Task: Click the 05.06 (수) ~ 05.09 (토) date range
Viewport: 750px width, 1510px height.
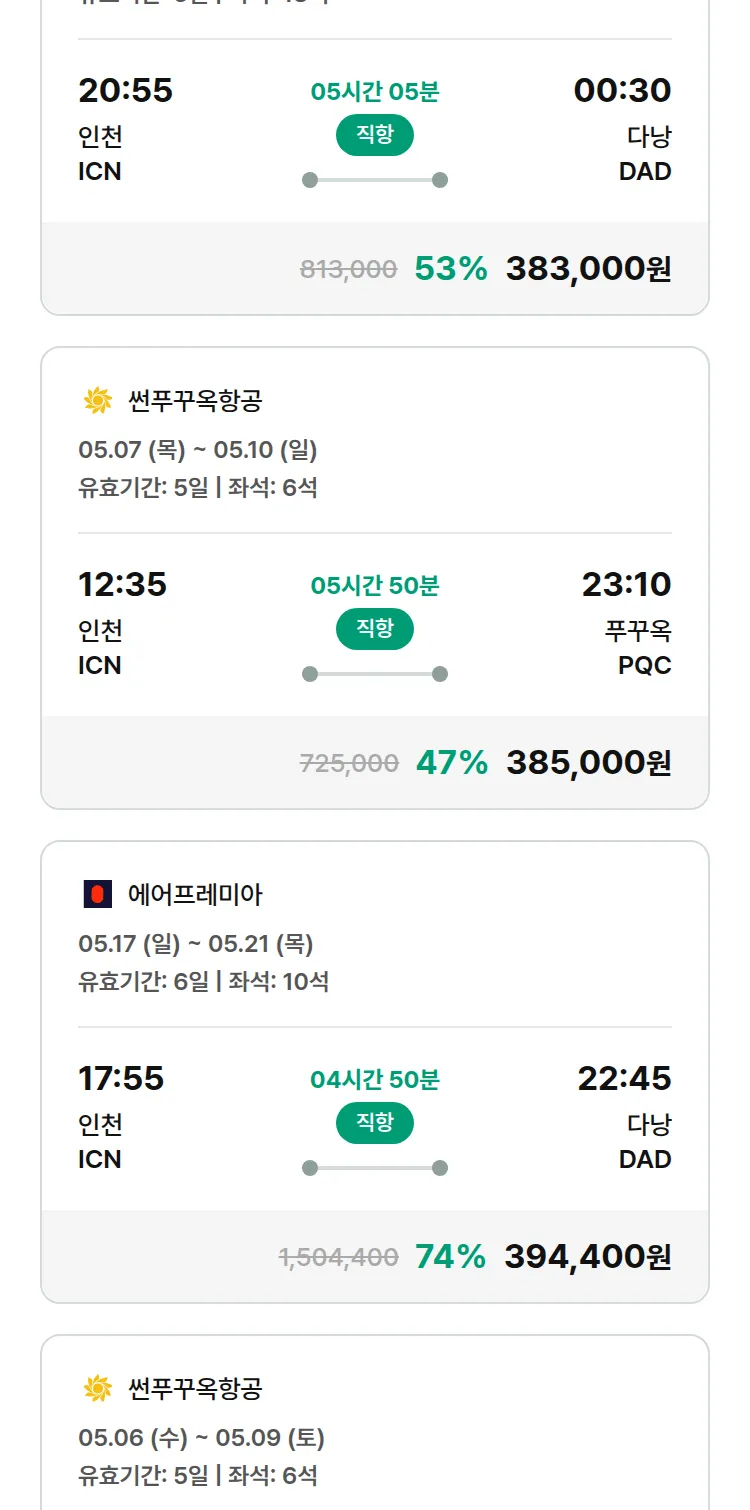Action: (x=202, y=1438)
